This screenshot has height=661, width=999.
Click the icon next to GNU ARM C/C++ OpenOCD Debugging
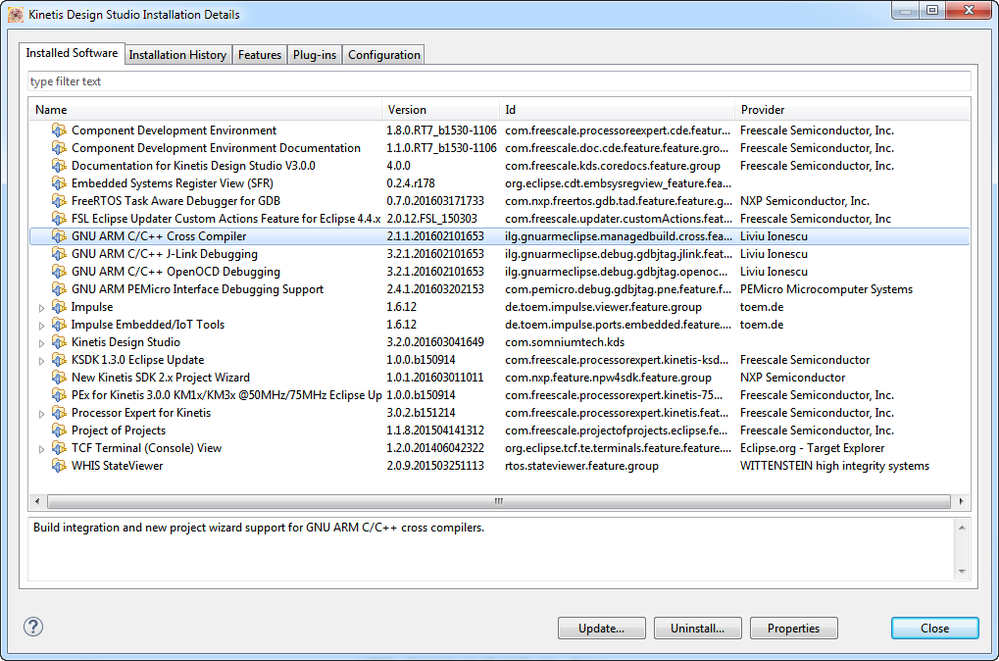[59, 272]
